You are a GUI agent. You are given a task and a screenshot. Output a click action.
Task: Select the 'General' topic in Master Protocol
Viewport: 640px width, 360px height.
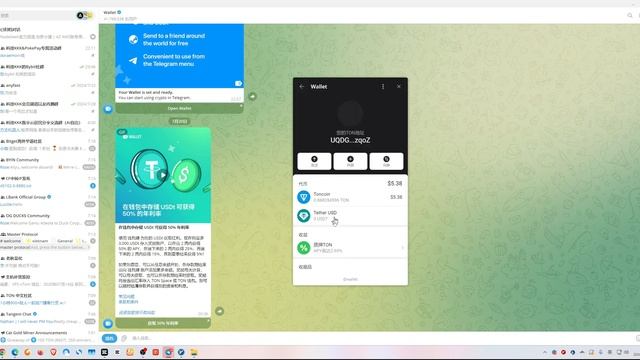click(x=65, y=241)
